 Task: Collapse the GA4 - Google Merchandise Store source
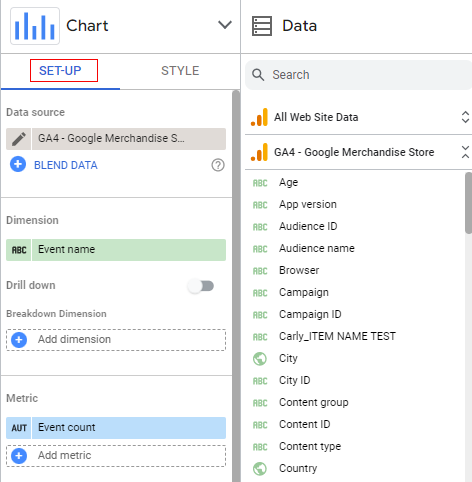[x=465, y=152]
